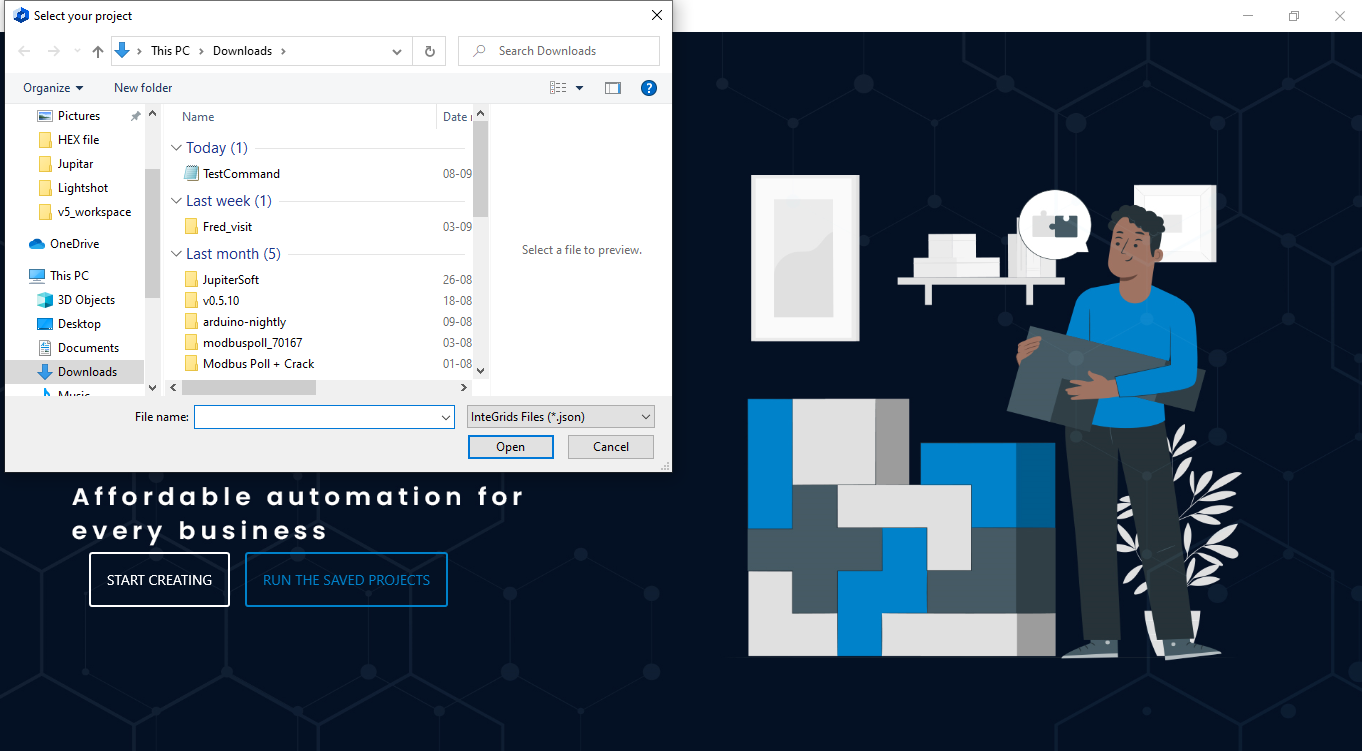Open Documents in navigation pane
This screenshot has height=751, width=1362.
pos(88,348)
